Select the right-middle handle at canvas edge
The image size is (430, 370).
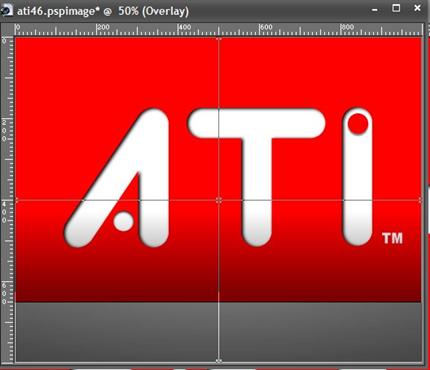click(x=421, y=200)
